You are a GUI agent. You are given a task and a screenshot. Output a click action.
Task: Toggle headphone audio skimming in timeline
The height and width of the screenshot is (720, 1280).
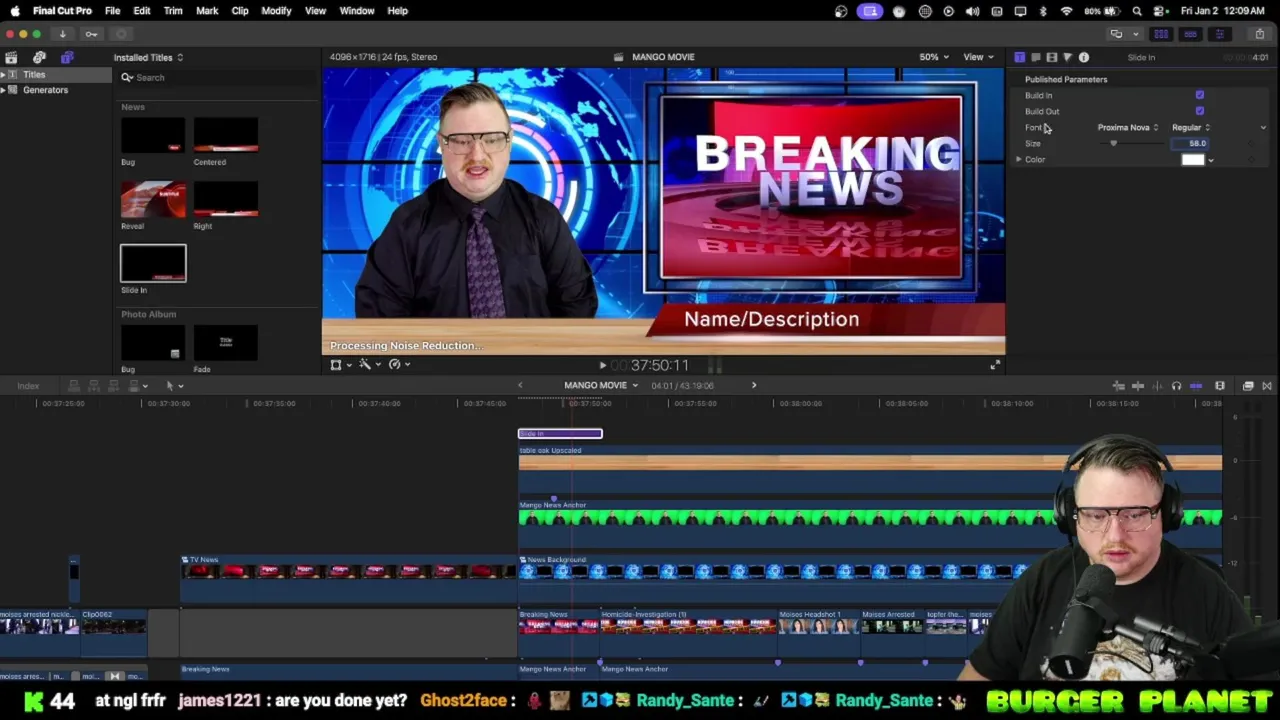(1176, 386)
